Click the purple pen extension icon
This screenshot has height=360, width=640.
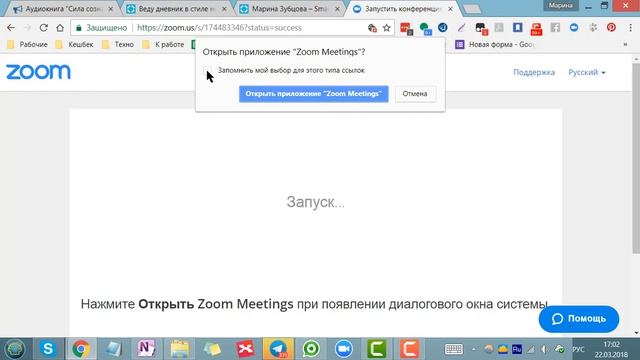coord(461,27)
